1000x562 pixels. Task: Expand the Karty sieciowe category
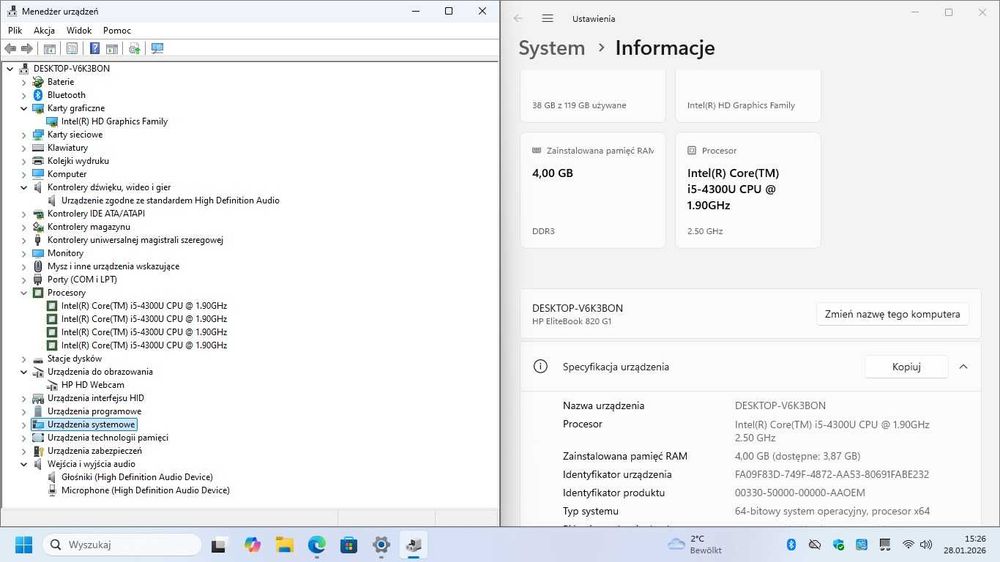(x=24, y=135)
